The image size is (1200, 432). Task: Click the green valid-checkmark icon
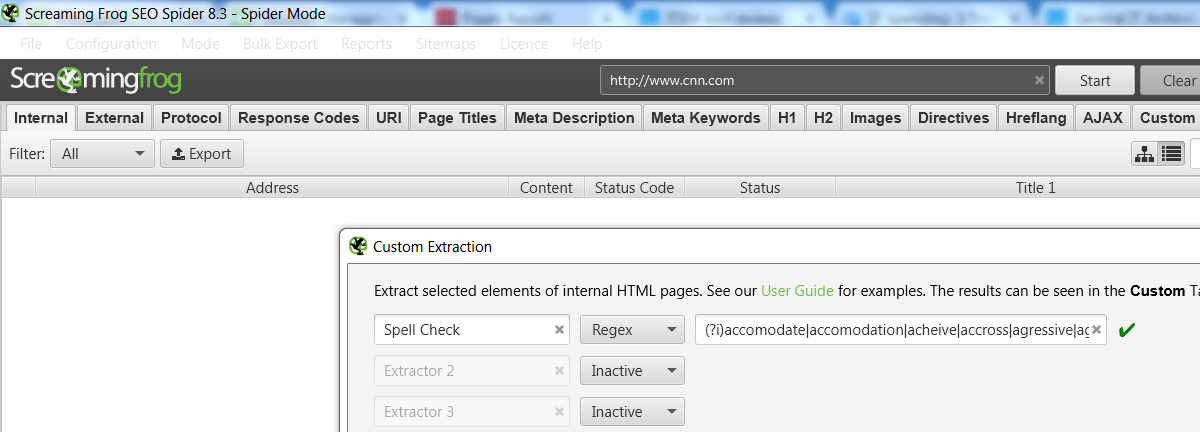1126,329
